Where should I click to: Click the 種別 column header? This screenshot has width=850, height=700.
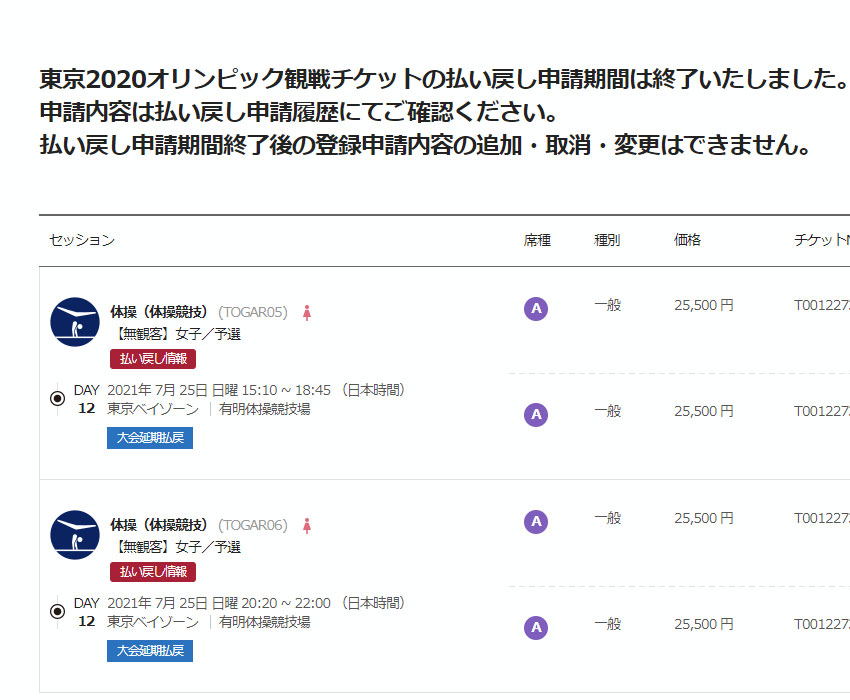coord(607,240)
